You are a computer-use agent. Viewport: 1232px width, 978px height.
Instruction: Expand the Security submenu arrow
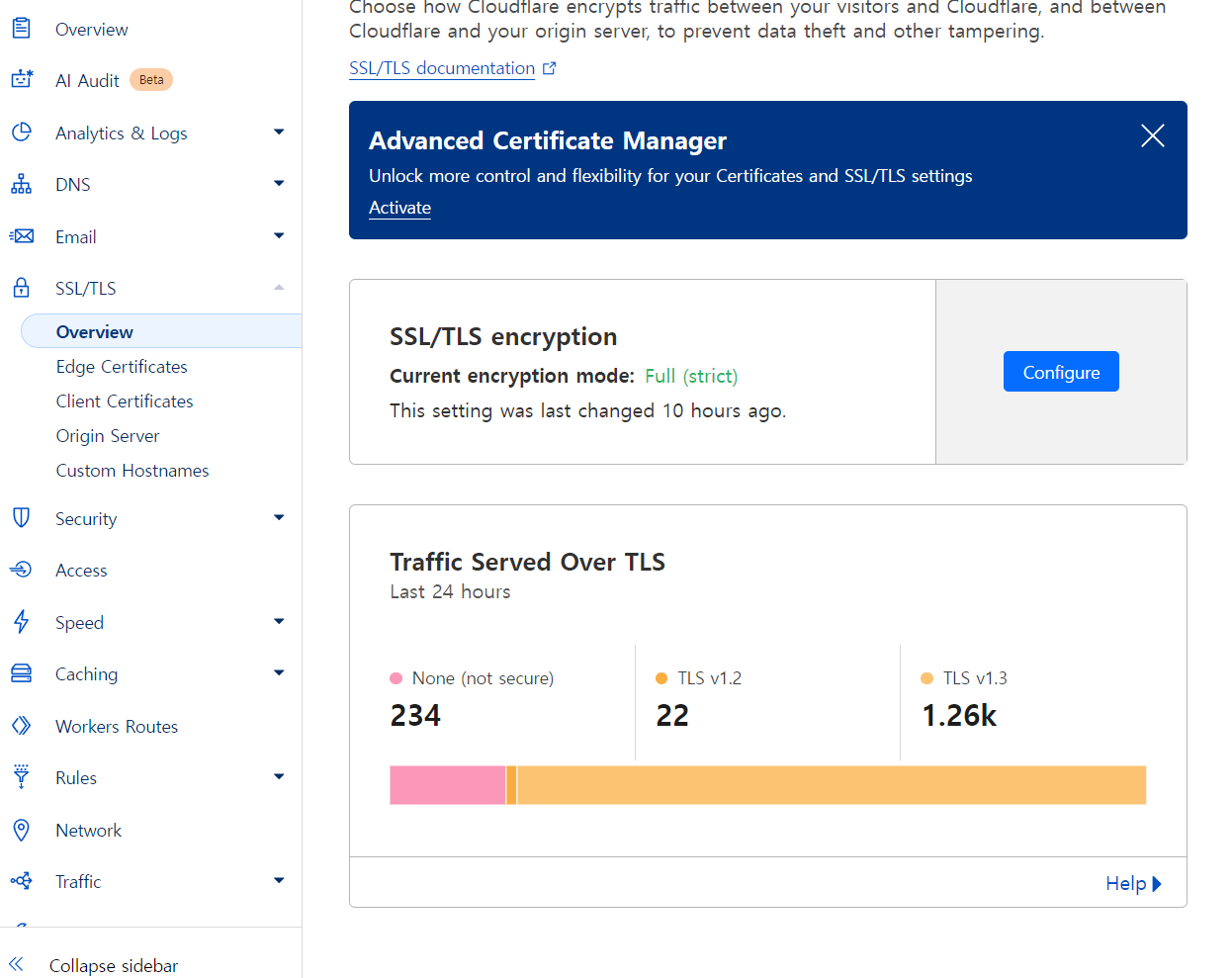pos(279,517)
